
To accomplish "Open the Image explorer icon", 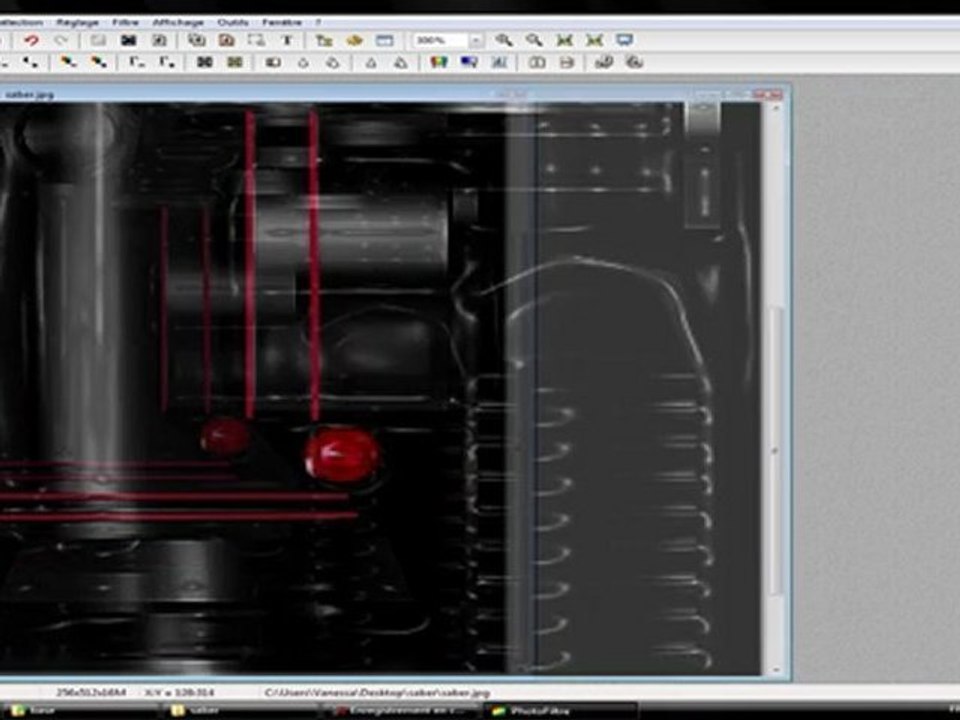I will point(324,40).
